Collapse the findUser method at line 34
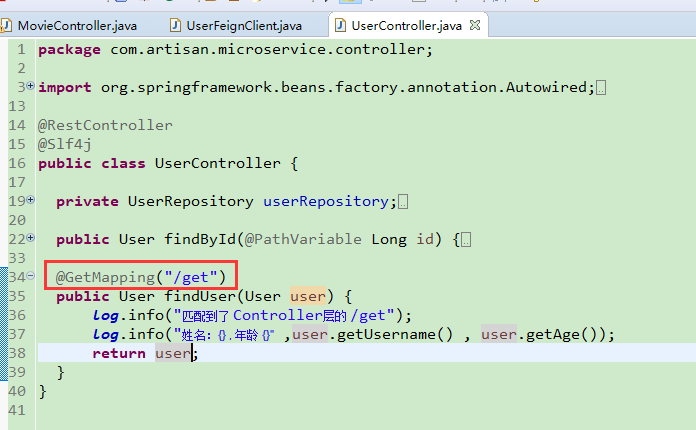This screenshot has height=430, width=696. pos(30,276)
